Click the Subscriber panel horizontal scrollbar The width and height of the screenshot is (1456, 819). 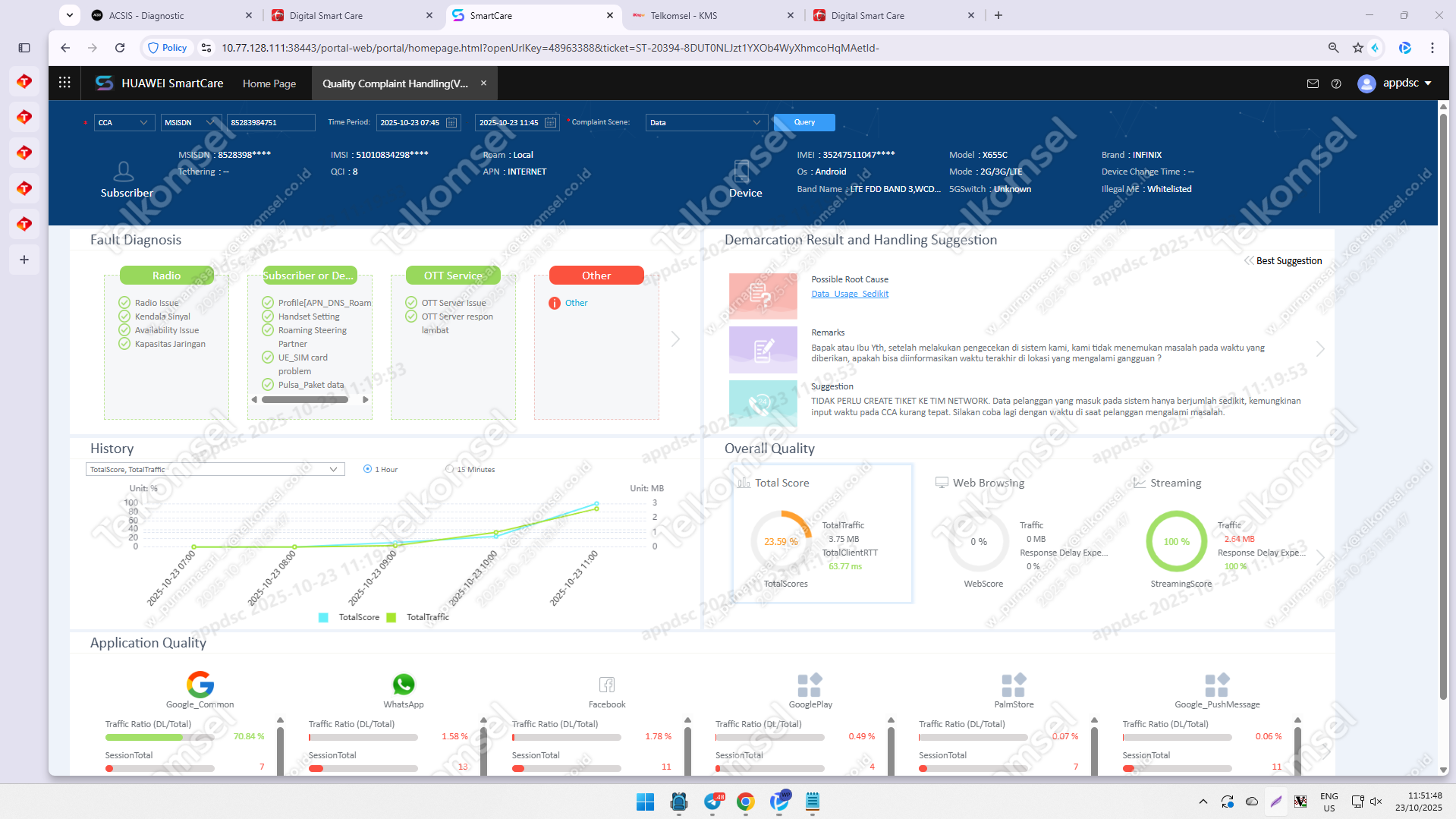(305, 399)
